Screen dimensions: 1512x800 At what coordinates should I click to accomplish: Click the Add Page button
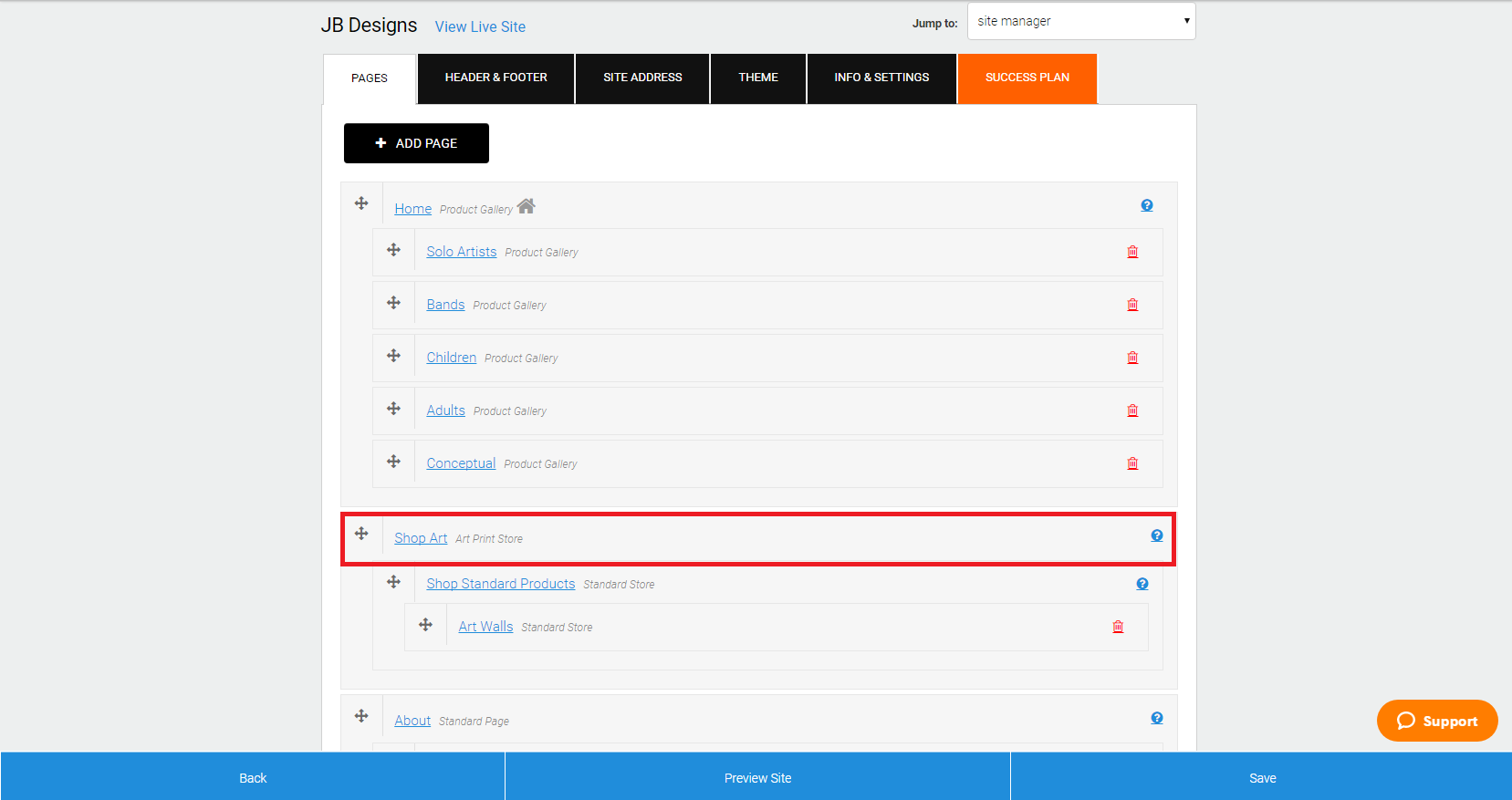pos(416,143)
